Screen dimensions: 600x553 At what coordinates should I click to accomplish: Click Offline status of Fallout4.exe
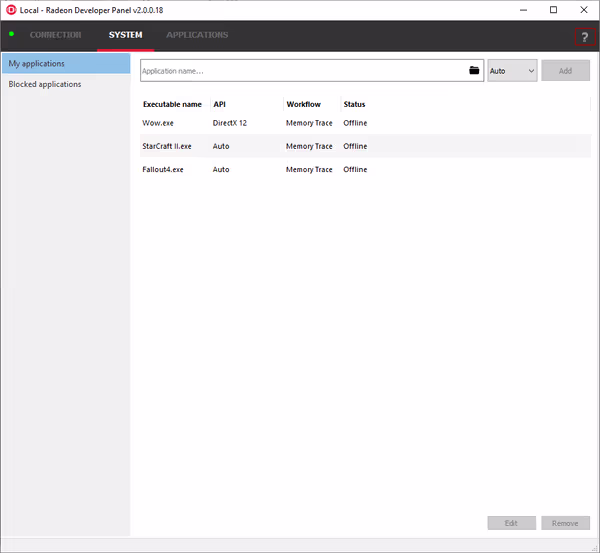[x=355, y=169]
